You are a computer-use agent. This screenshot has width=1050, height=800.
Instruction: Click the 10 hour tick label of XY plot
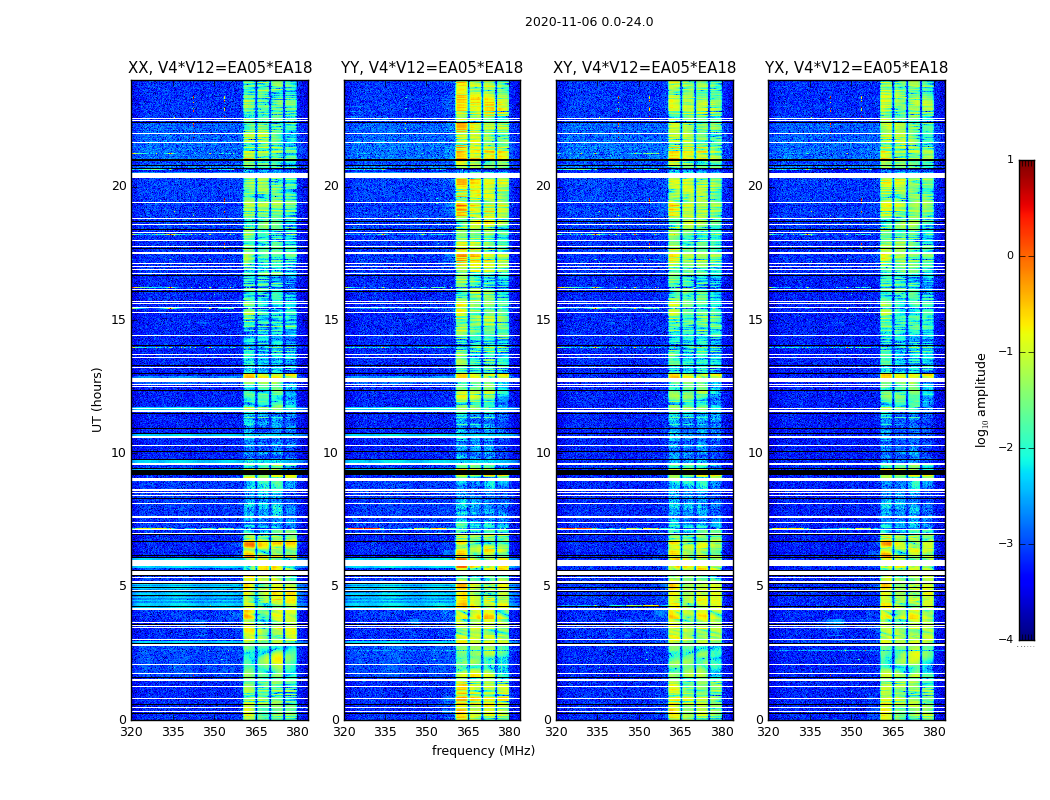(543, 453)
